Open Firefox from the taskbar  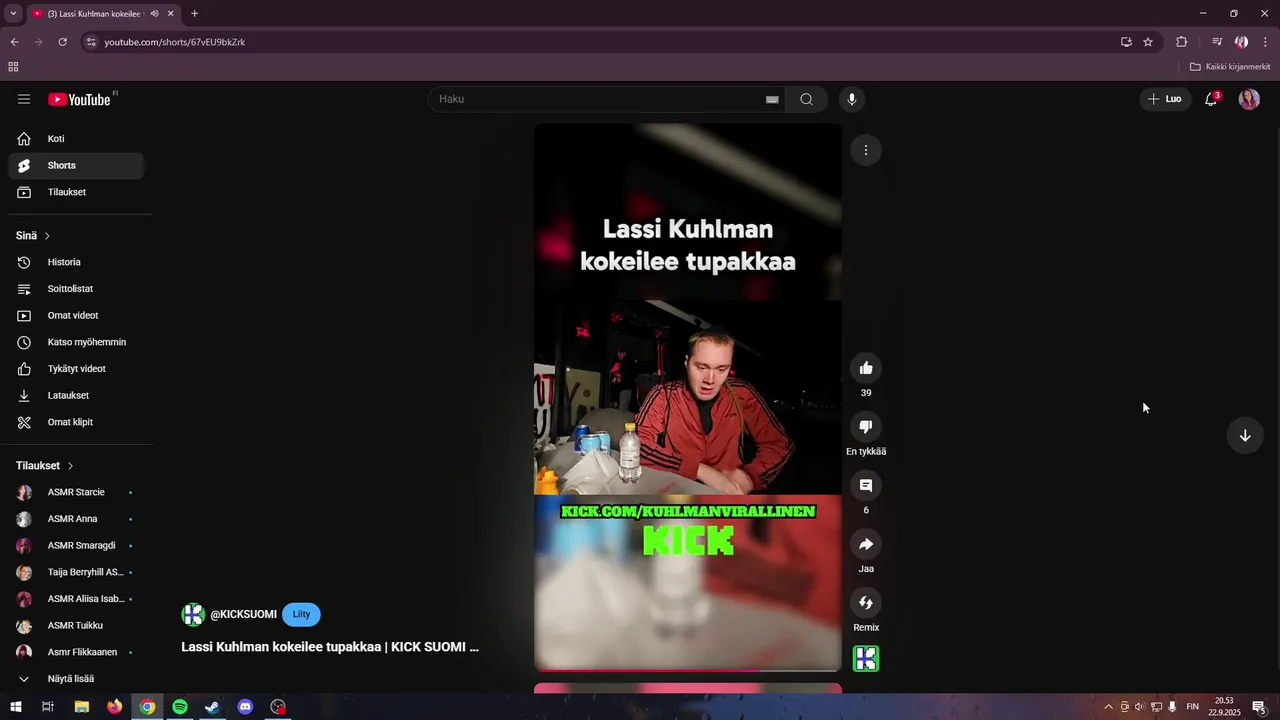114,707
